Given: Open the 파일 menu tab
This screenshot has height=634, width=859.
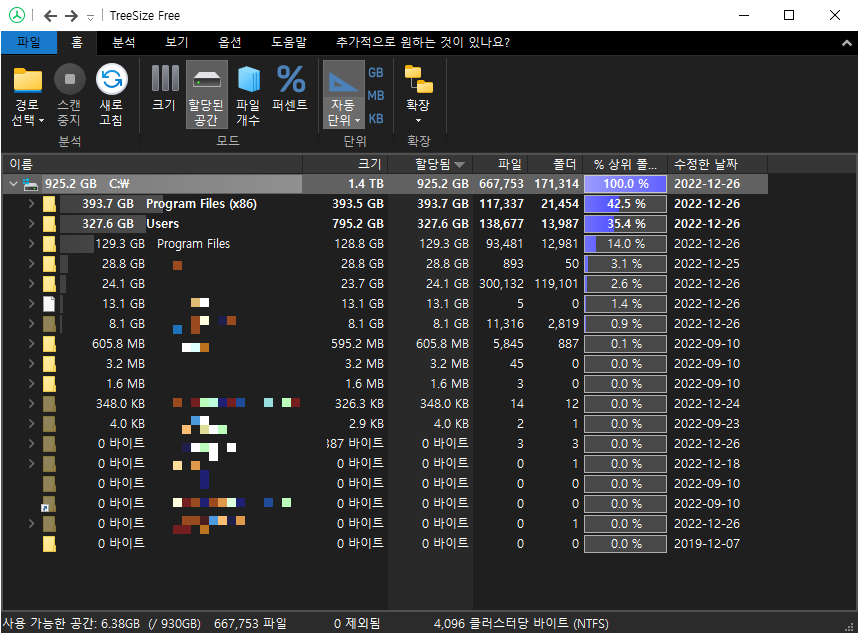Looking at the screenshot, I should click(x=28, y=42).
